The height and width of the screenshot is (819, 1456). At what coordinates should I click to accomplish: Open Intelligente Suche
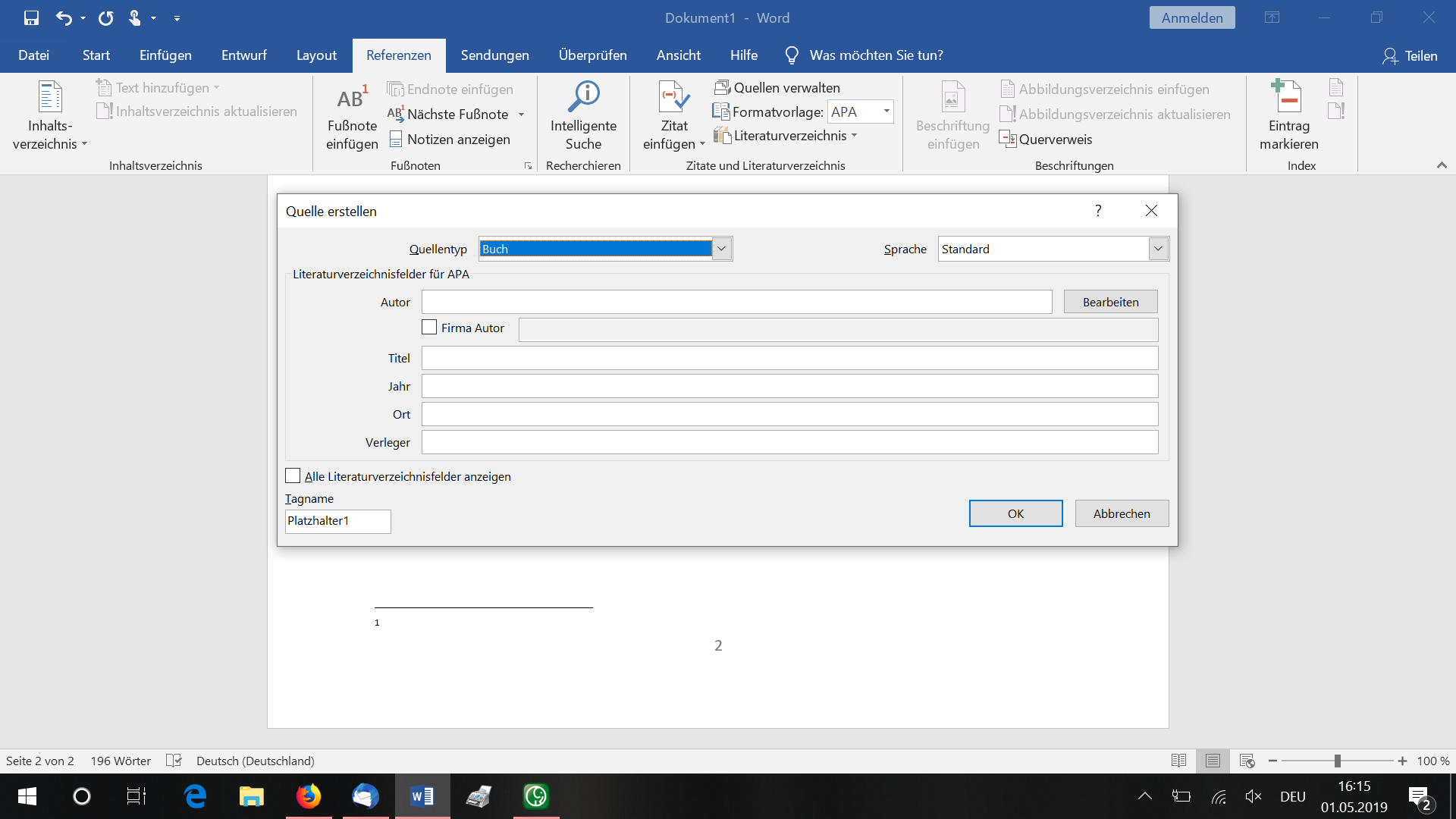pos(583,116)
